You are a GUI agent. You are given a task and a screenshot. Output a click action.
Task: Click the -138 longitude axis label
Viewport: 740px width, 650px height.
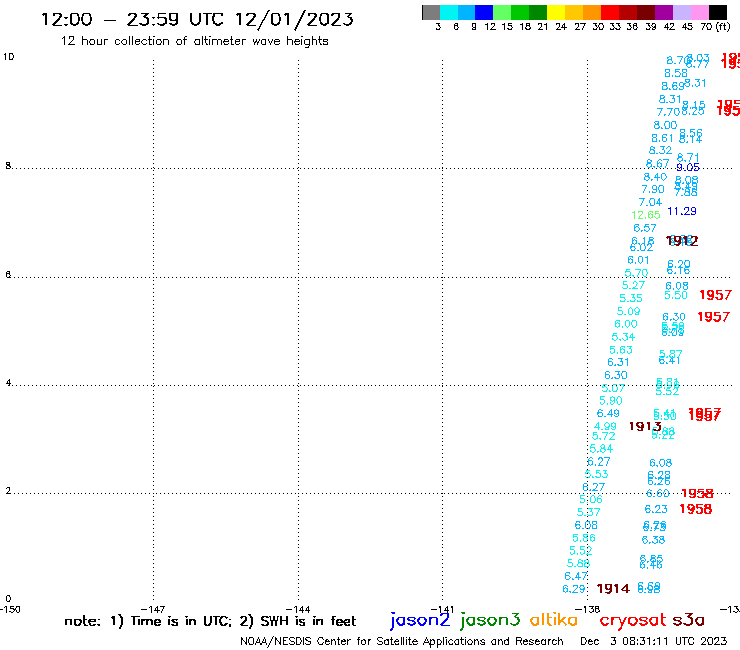click(588, 609)
